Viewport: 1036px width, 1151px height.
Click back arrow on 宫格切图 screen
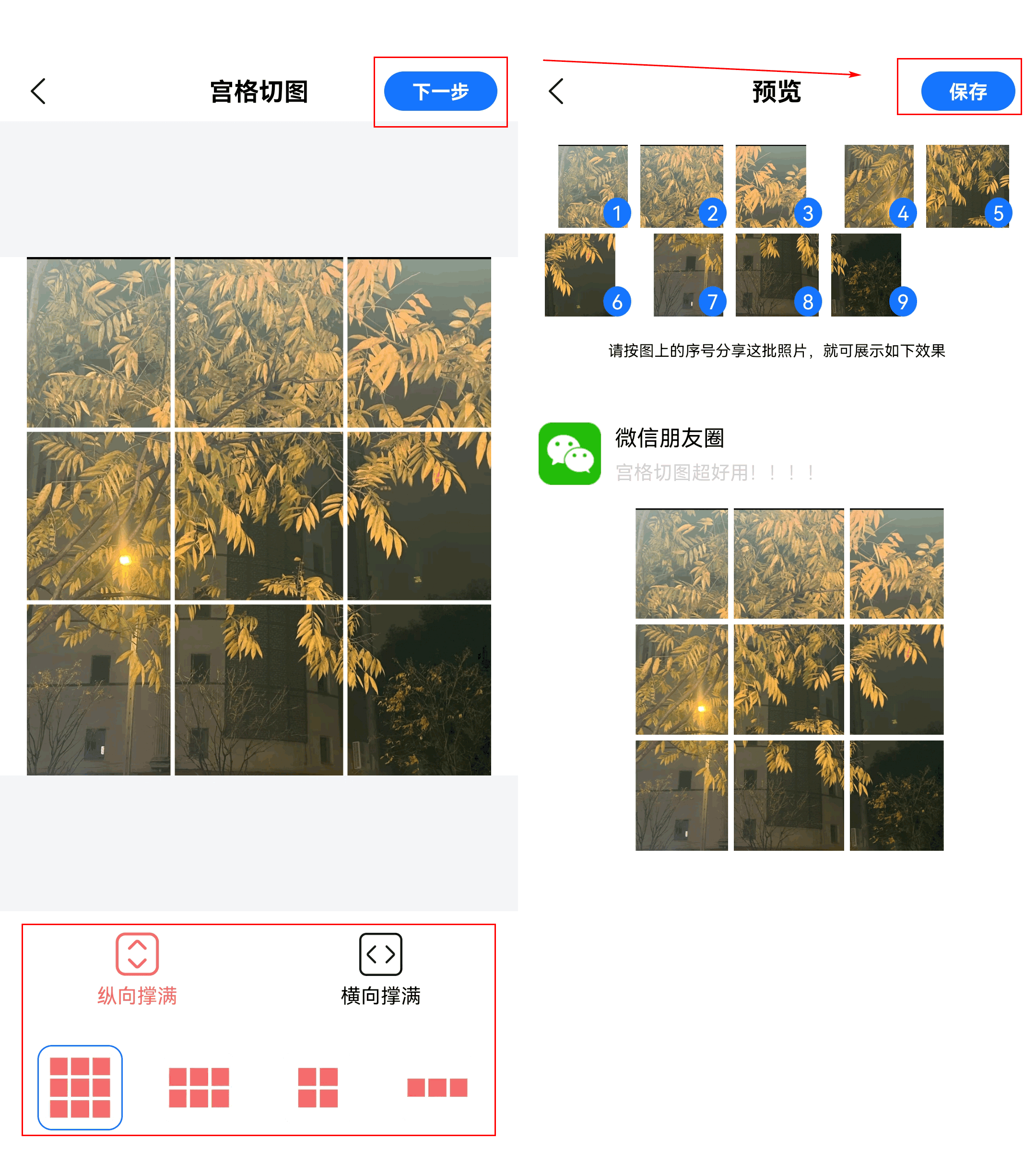coord(38,91)
